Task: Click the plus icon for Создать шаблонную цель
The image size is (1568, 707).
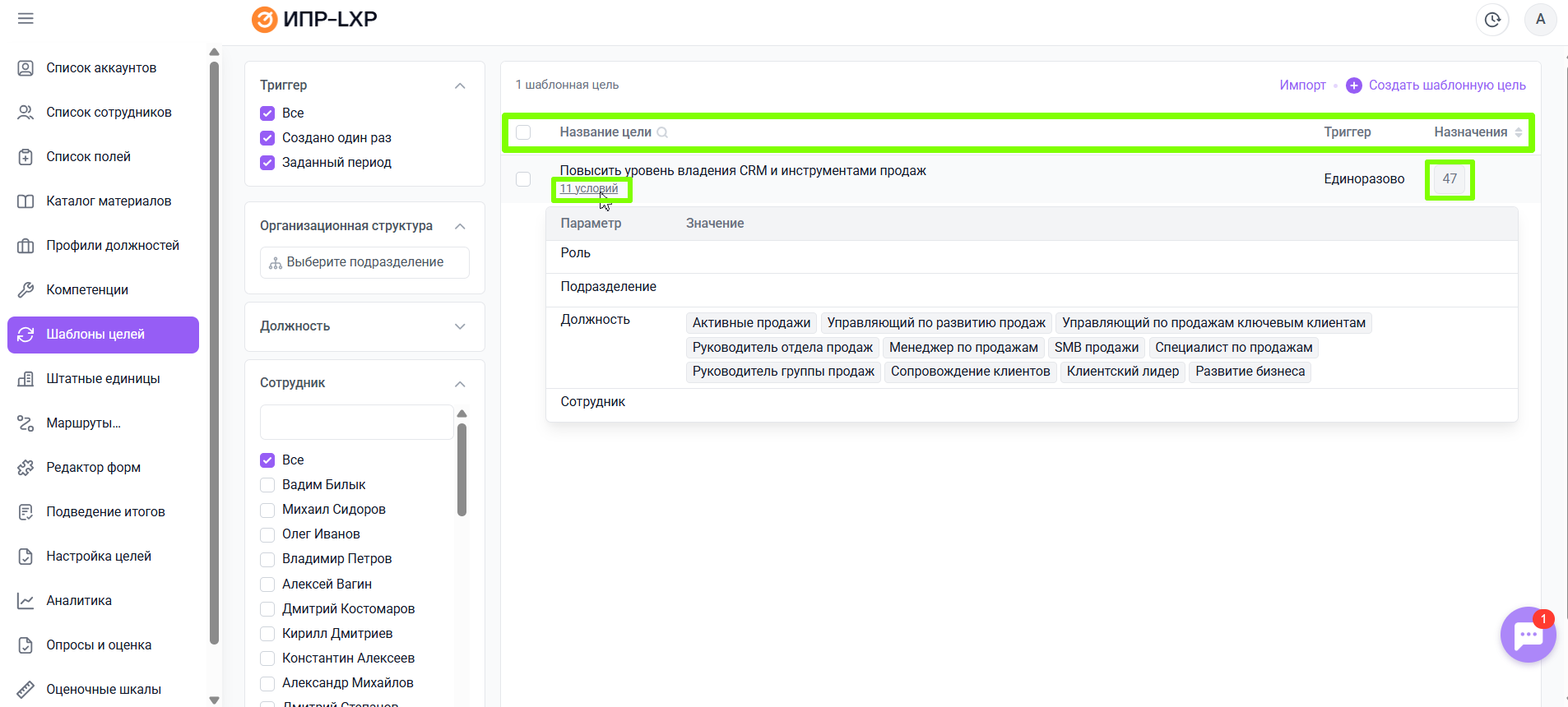Action: point(1353,85)
